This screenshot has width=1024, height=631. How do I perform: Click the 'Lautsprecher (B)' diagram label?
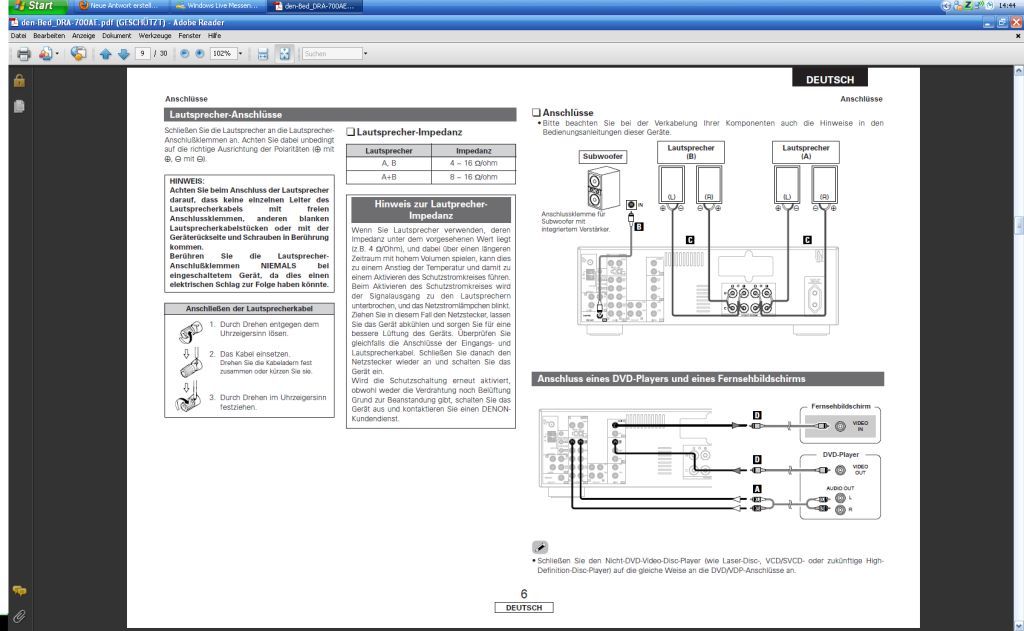tap(691, 152)
